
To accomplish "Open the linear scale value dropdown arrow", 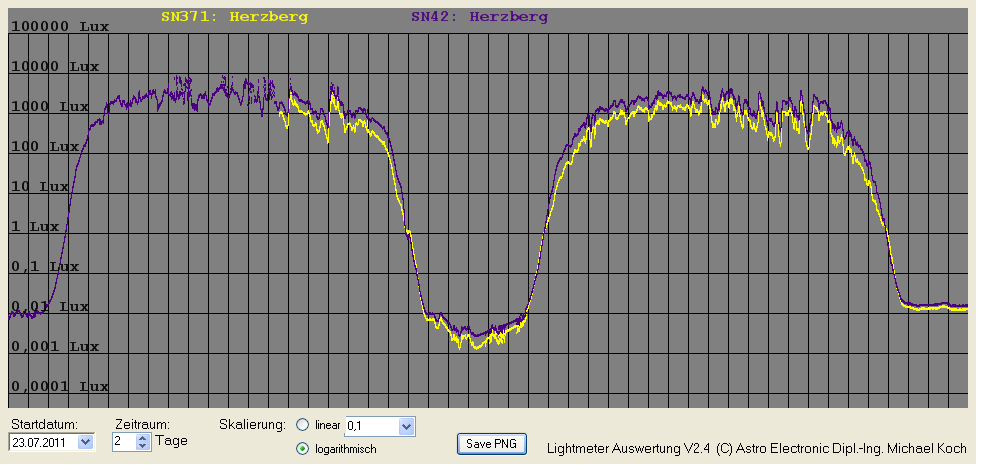I will (406, 427).
